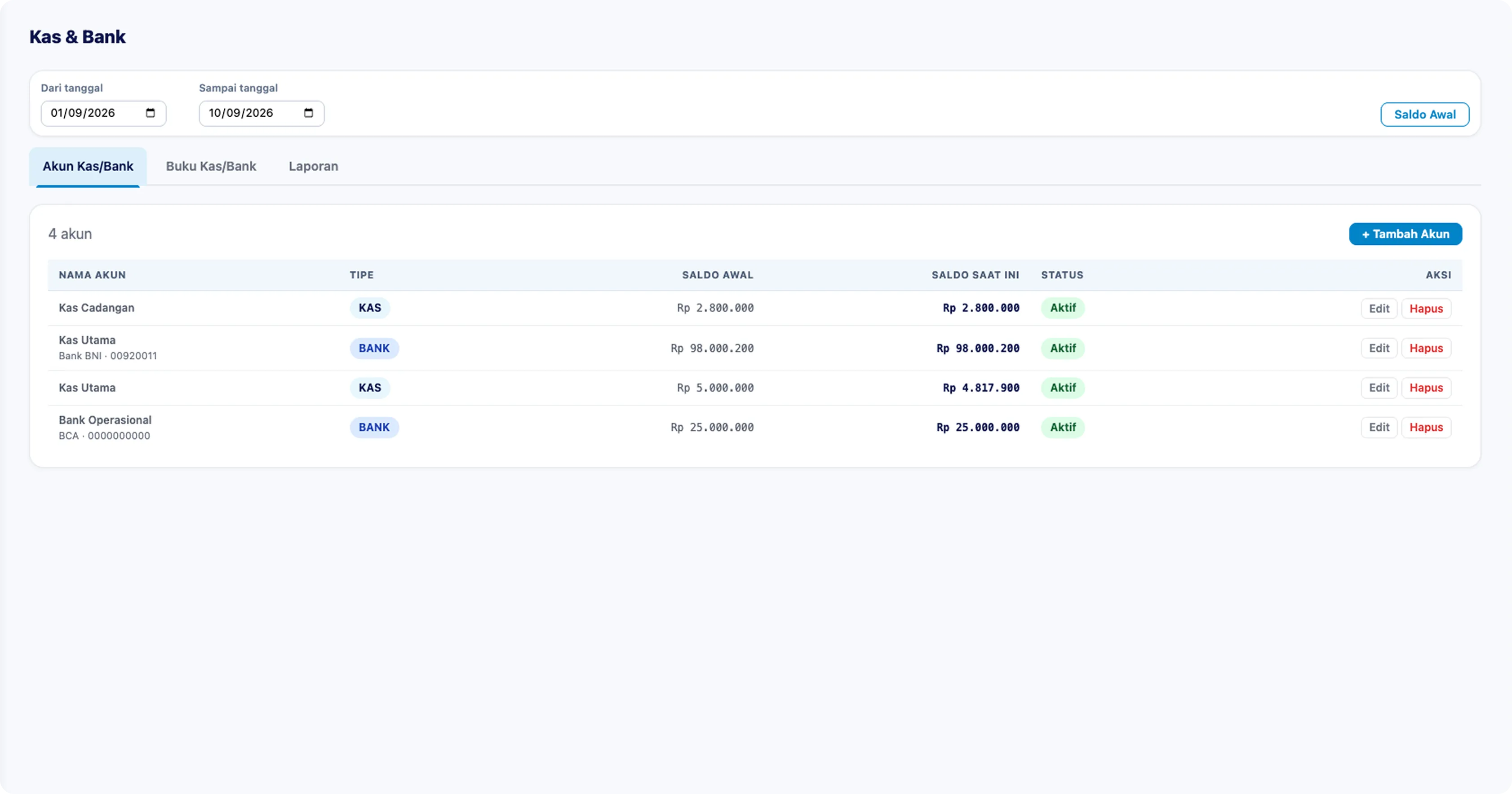Delete the Kas Cadangan account with Hapus
This screenshot has width=1512, height=794.
pyautogui.click(x=1426, y=309)
